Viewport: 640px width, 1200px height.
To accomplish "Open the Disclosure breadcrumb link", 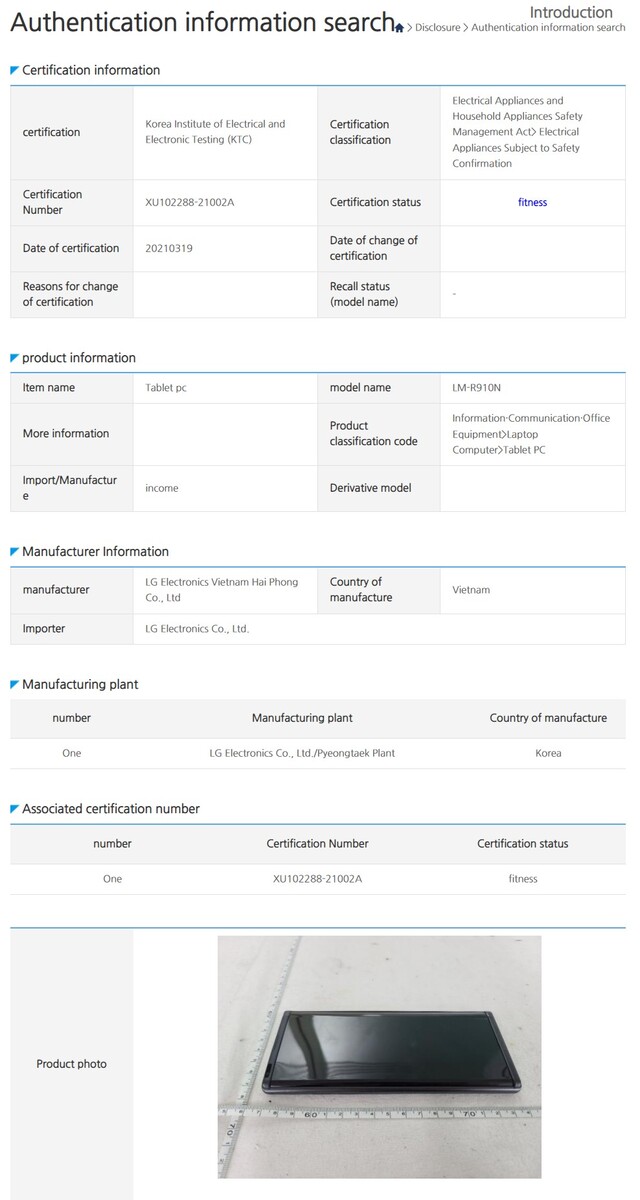I will coord(437,28).
